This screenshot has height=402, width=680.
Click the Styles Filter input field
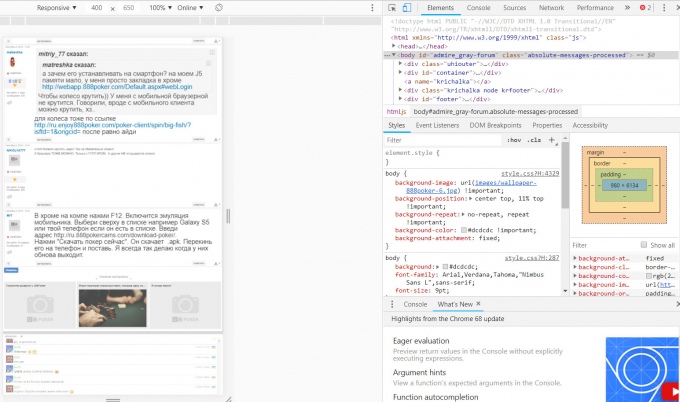point(442,140)
